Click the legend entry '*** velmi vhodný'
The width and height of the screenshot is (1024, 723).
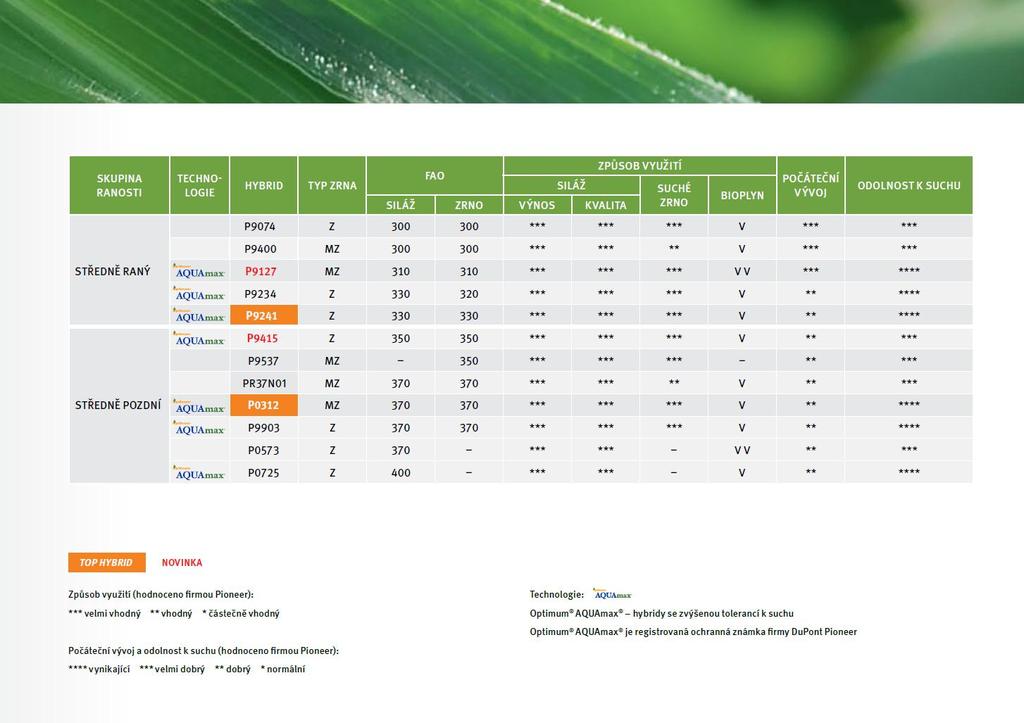pyautogui.click(x=104, y=613)
